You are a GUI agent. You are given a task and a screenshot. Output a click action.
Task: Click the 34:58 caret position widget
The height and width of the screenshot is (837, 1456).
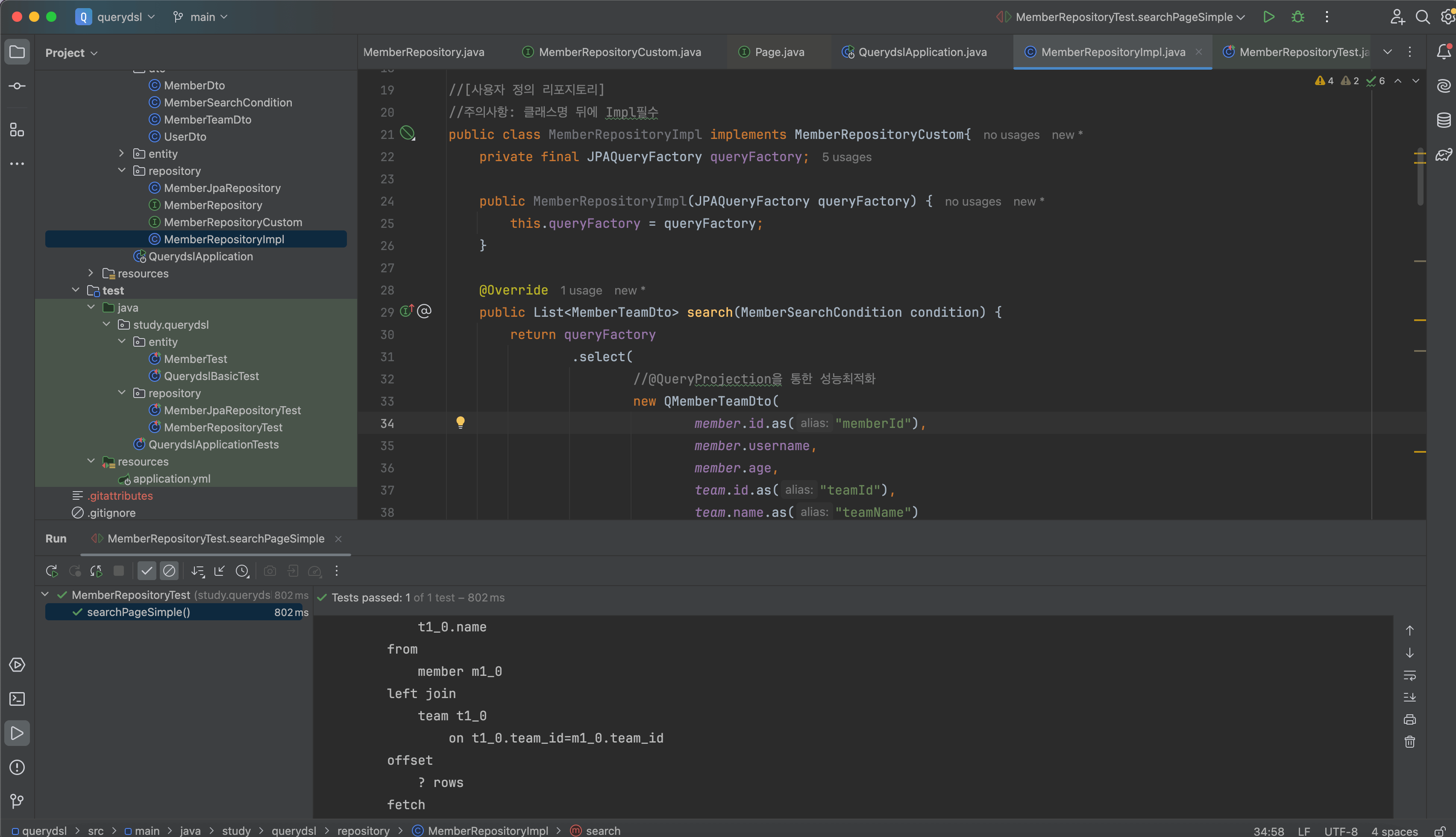click(1268, 831)
